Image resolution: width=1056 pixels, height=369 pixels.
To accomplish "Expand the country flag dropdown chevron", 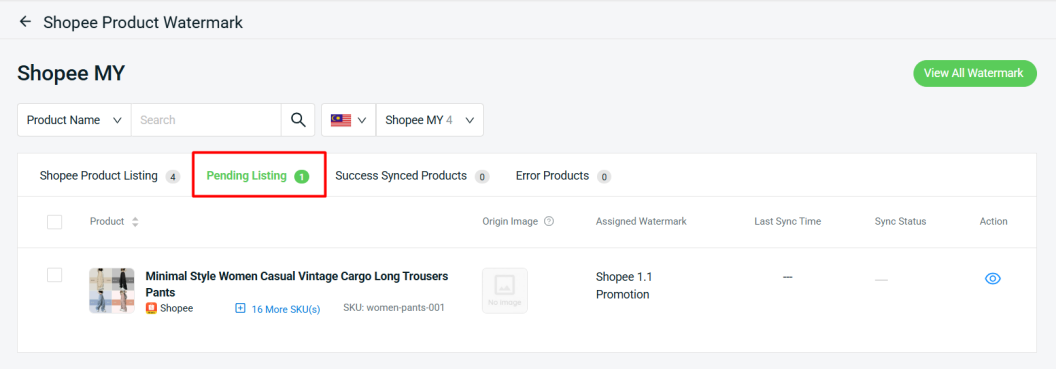I will coord(362,120).
